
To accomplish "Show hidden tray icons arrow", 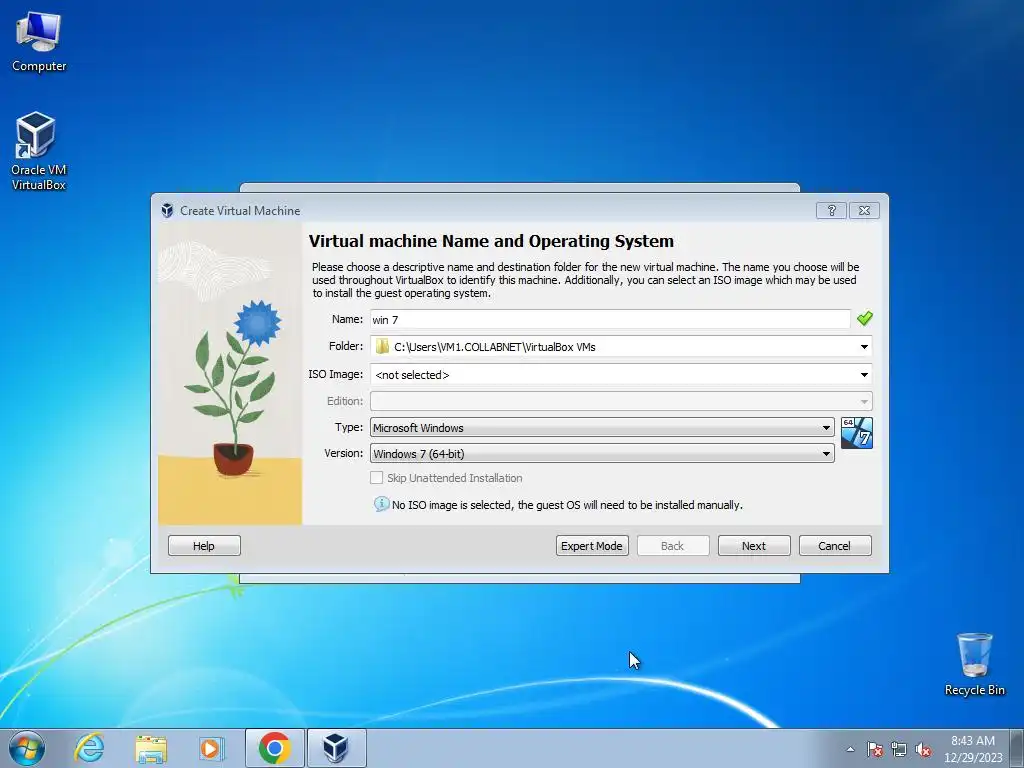I will 850,749.
